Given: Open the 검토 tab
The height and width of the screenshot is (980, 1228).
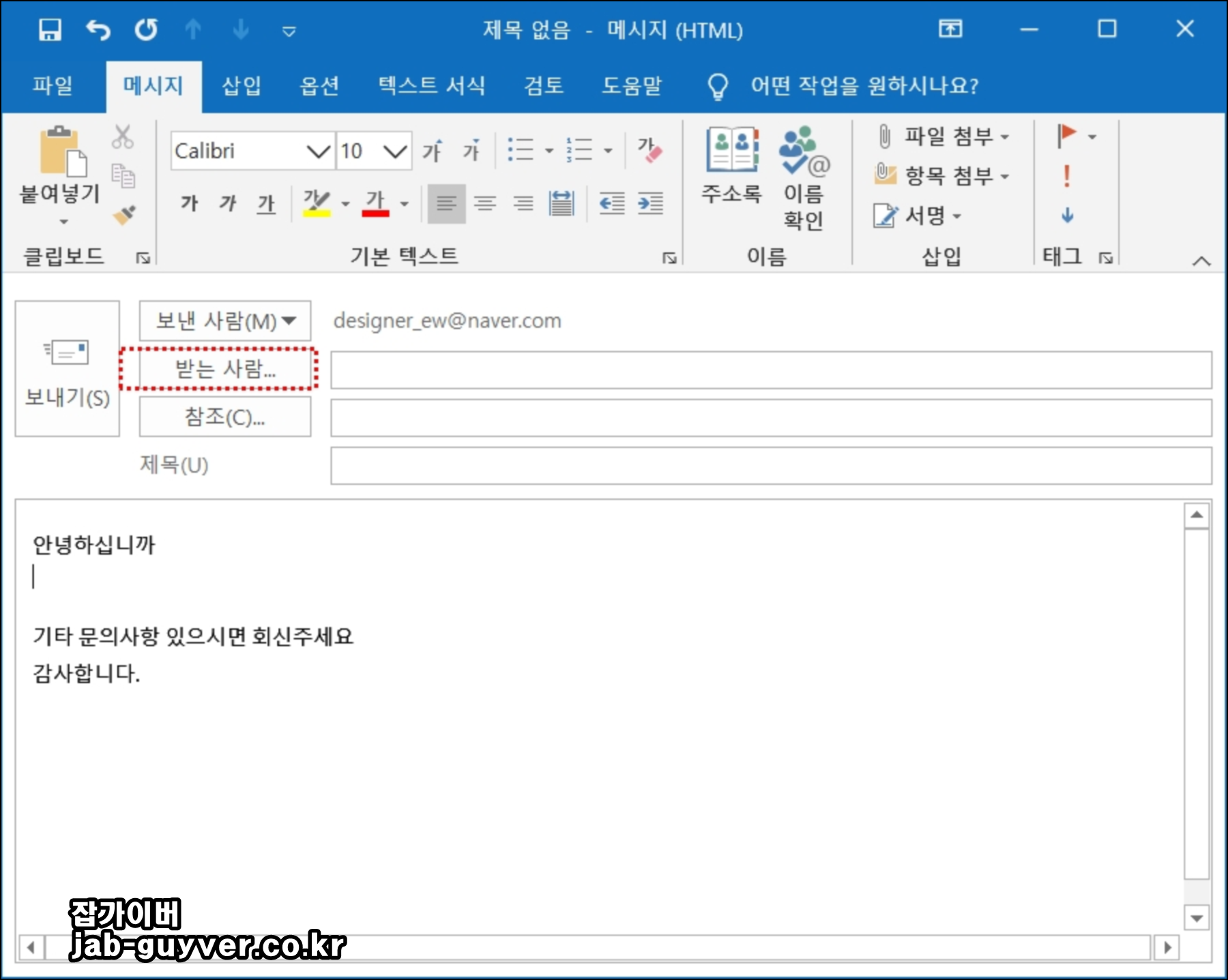Looking at the screenshot, I should coord(544,85).
